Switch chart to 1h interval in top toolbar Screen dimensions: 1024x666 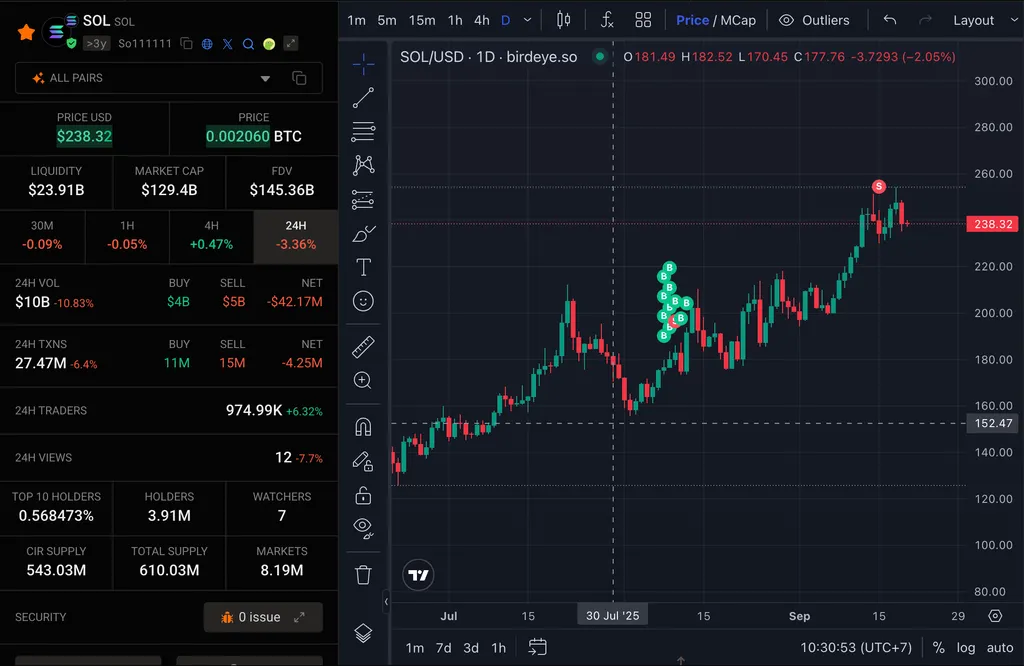click(455, 20)
